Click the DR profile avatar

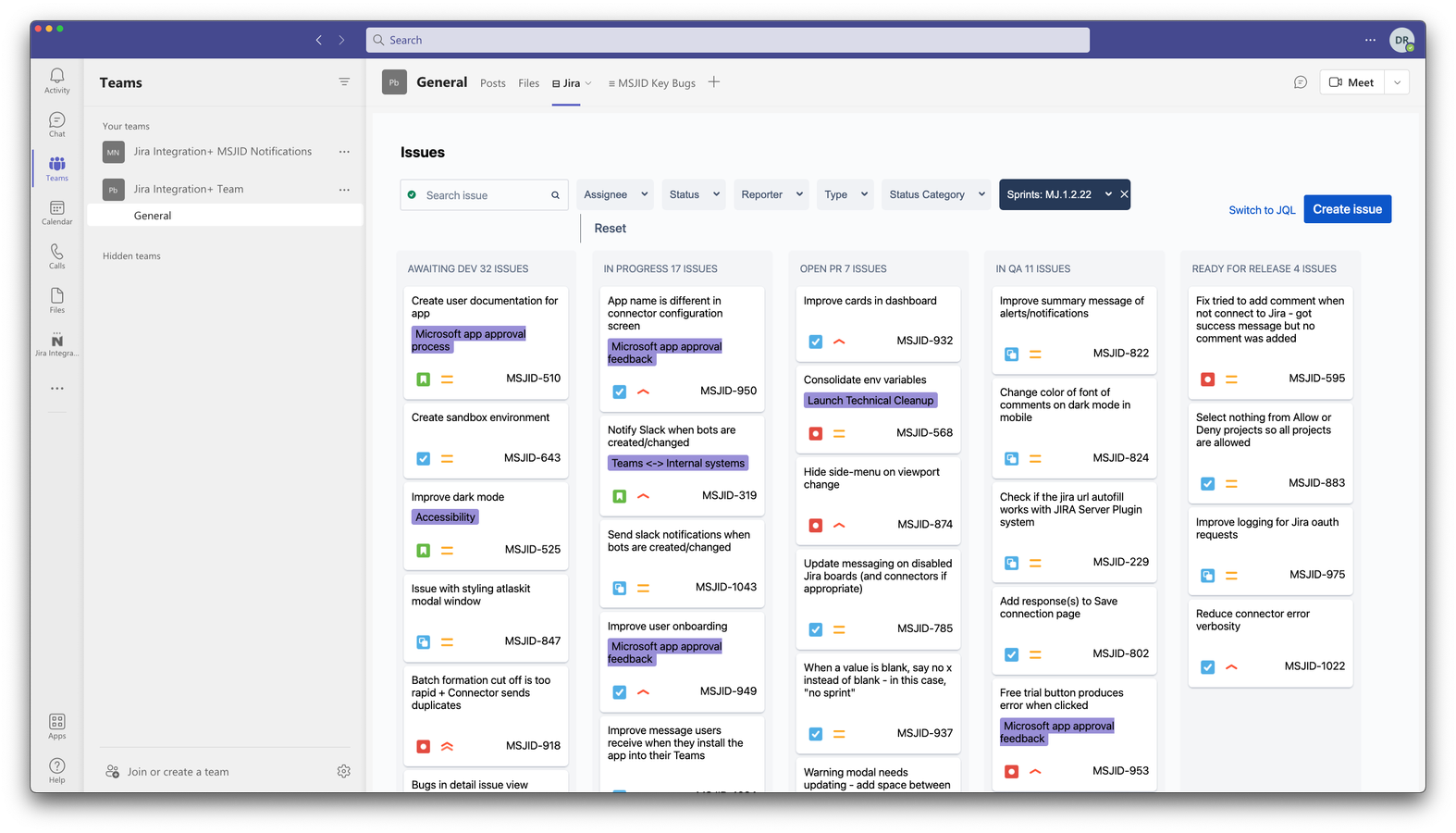[1402, 40]
